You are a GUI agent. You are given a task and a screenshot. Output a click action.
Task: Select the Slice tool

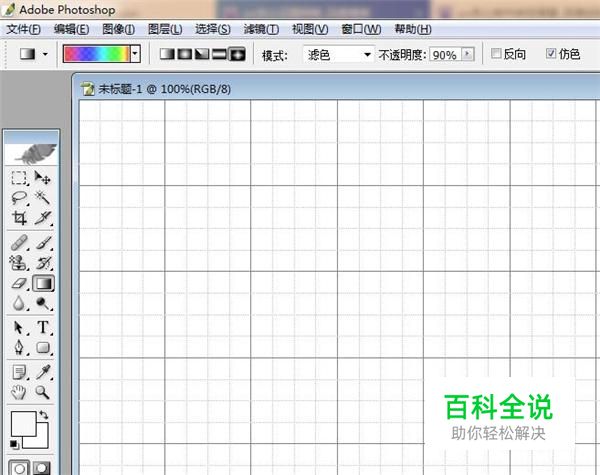pos(42,218)
